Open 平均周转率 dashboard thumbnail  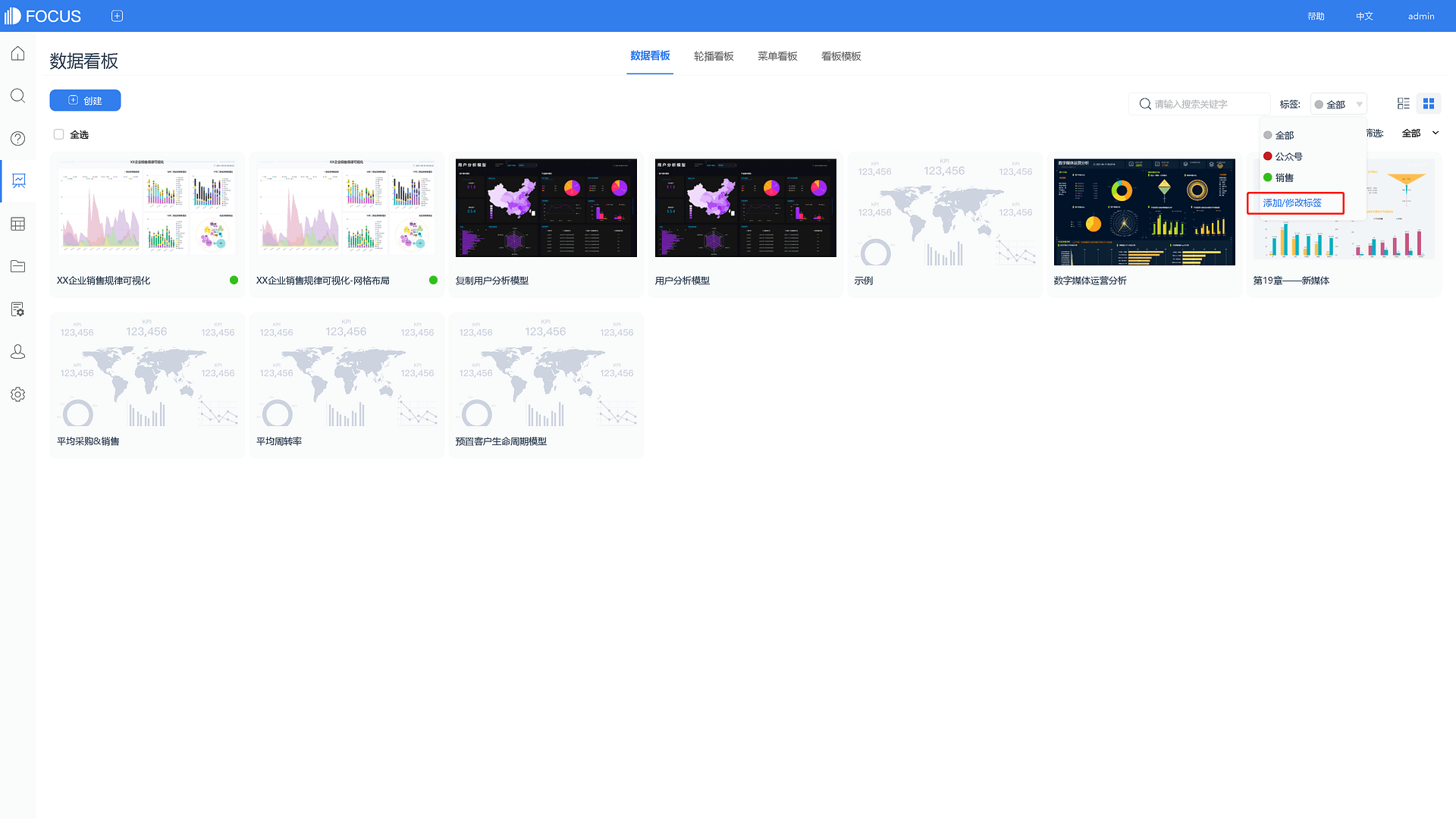point(347,372)
